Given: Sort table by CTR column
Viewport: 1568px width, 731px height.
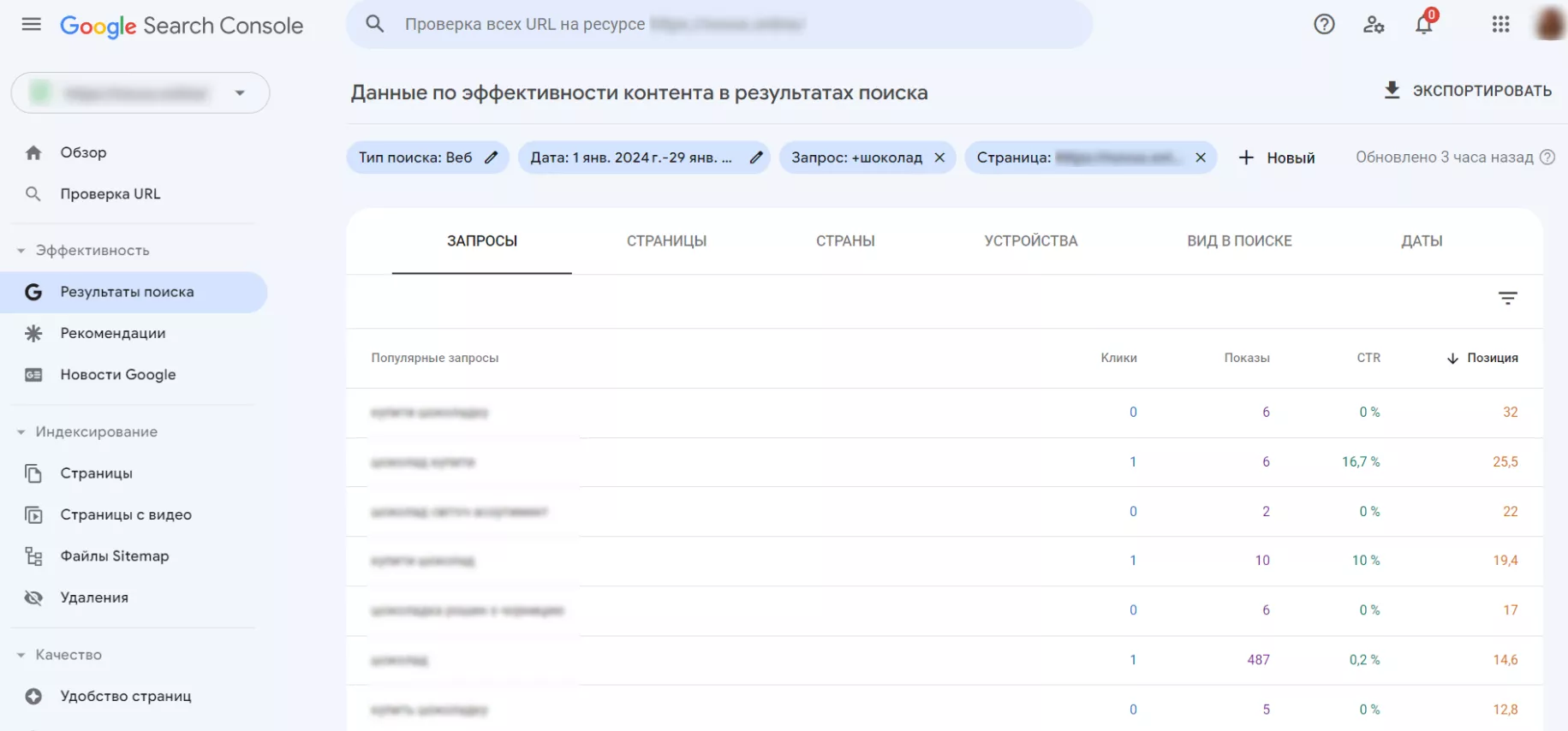Looking at the screenshot, I should 1368,358.
